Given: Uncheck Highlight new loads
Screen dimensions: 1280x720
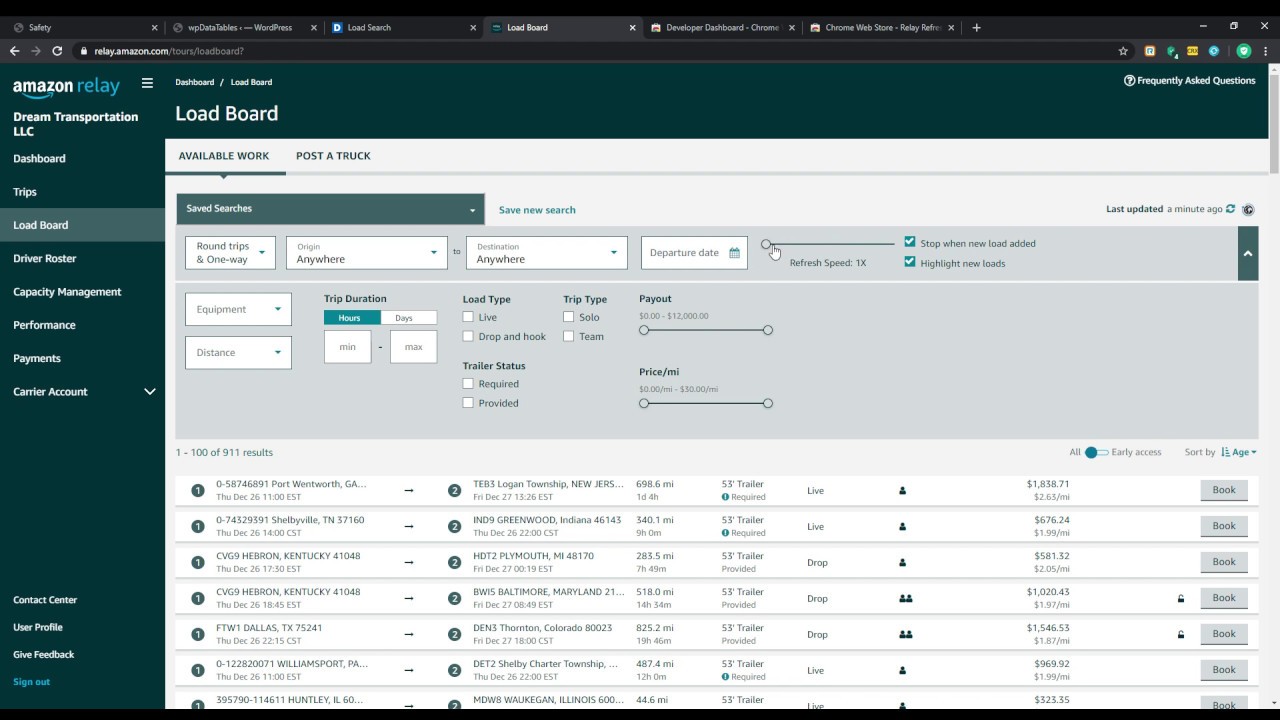Looking at the screenshot, I should tap(910, 262).
